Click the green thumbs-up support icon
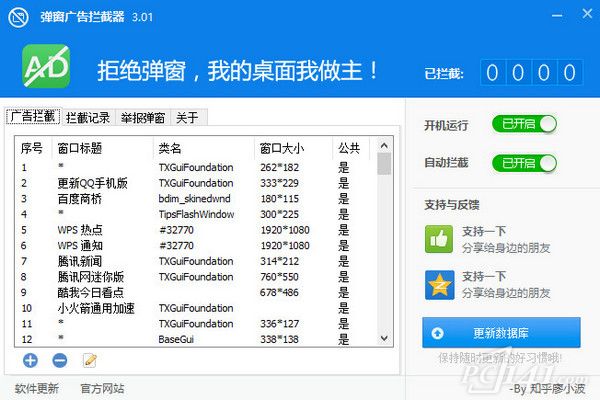This screenshot has height=400, width=600. [x=439, y=239]
